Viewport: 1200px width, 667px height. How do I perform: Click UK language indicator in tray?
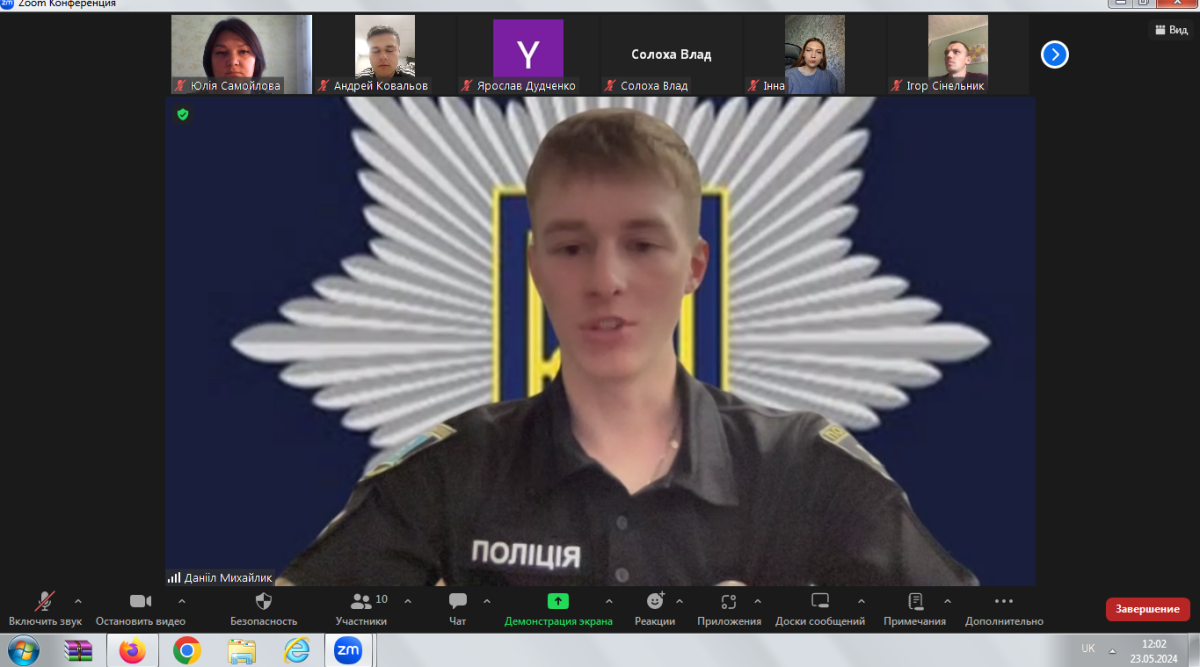[1088, 649]
